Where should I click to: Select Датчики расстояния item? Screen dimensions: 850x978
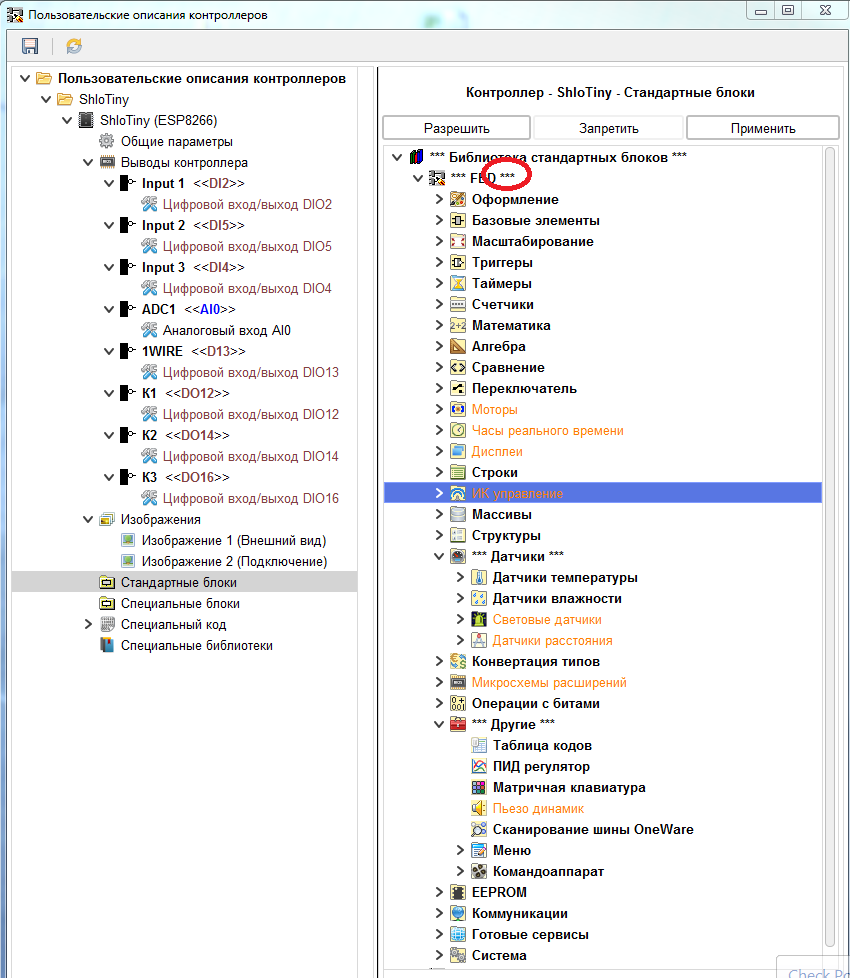553,641
